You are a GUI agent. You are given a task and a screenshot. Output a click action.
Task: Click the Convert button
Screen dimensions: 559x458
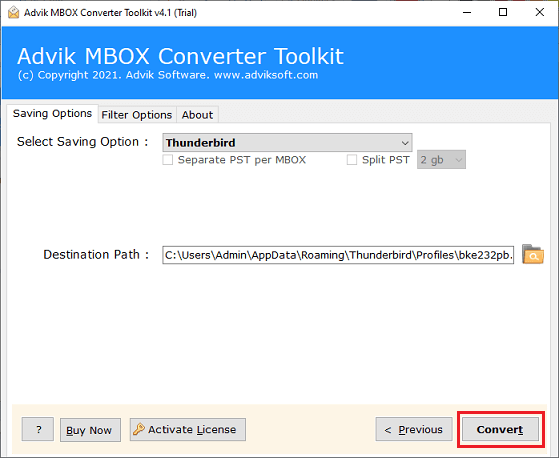click(500, 429)
